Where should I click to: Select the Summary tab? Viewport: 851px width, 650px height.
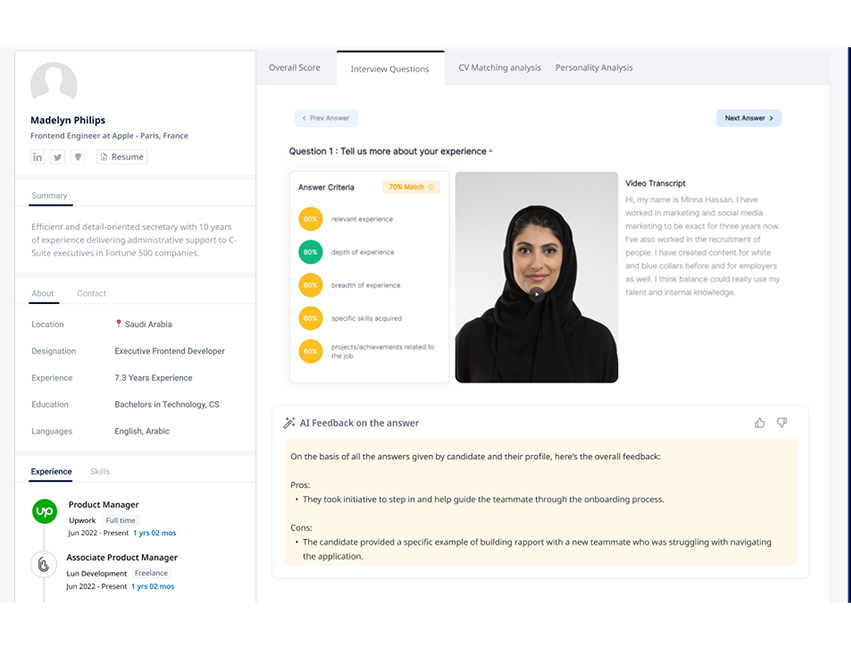click(49, 196)
